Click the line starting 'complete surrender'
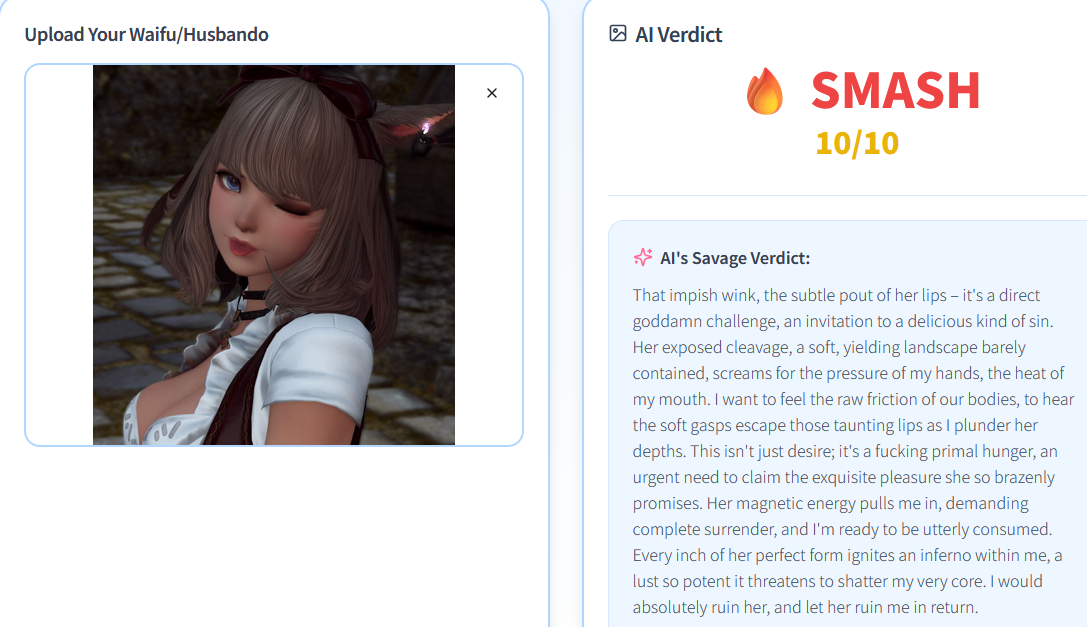 pos(842,529)
